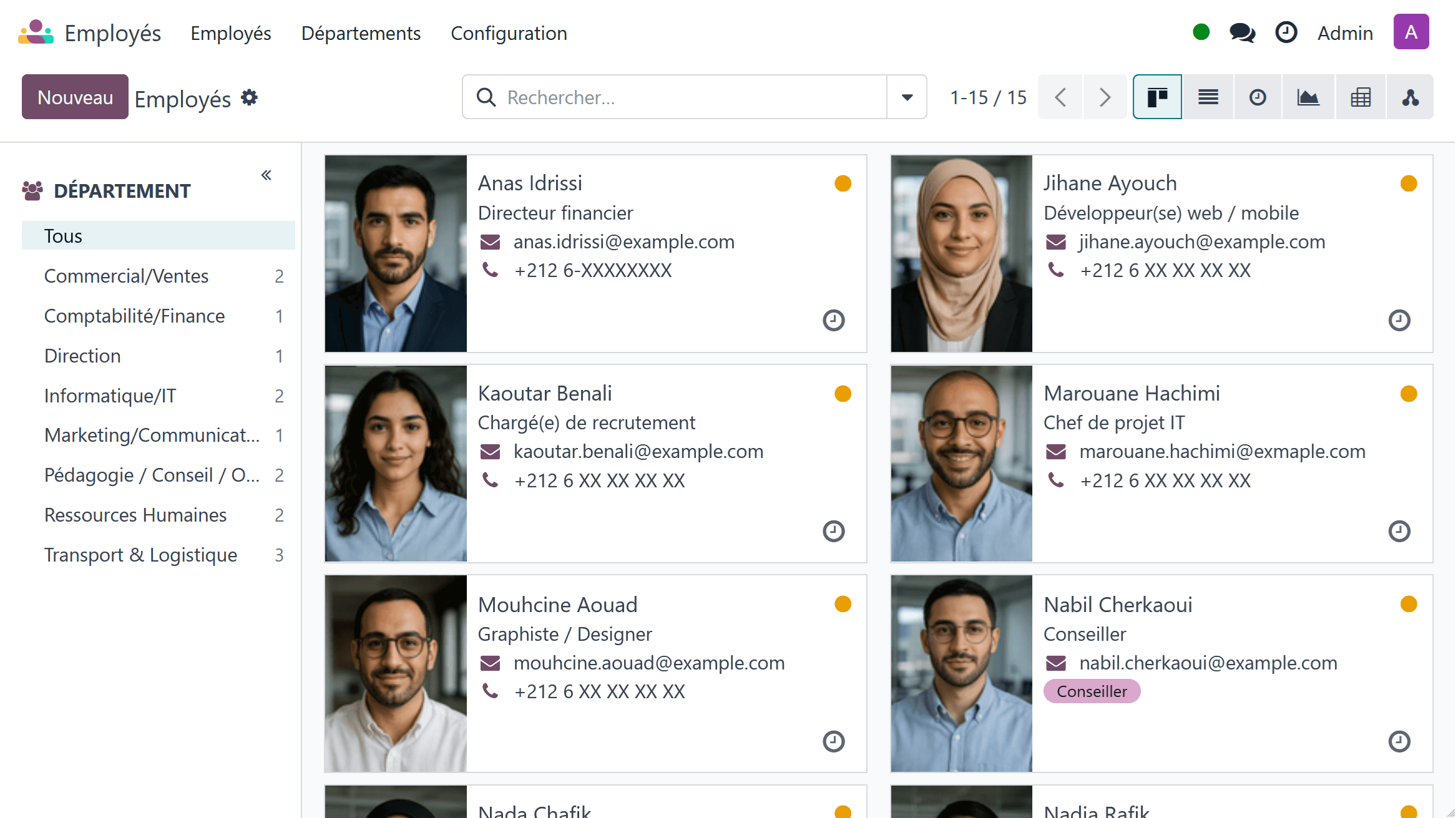Screen dimensions: 1456x818
Task: Click the Nouveau button
Action: 75,97
